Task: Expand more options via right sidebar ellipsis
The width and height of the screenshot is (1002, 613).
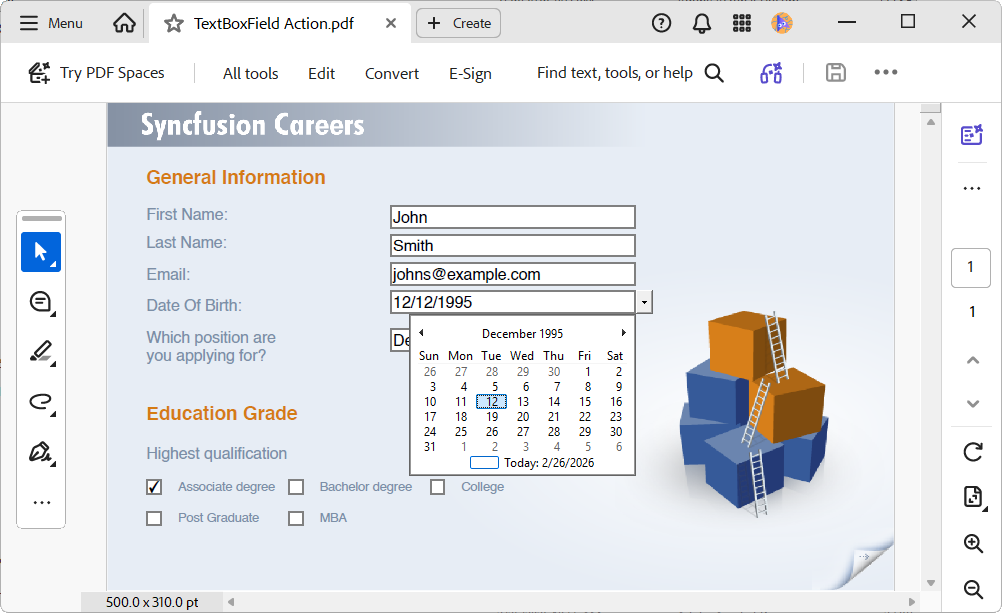Action: click(x=971, y=187)
